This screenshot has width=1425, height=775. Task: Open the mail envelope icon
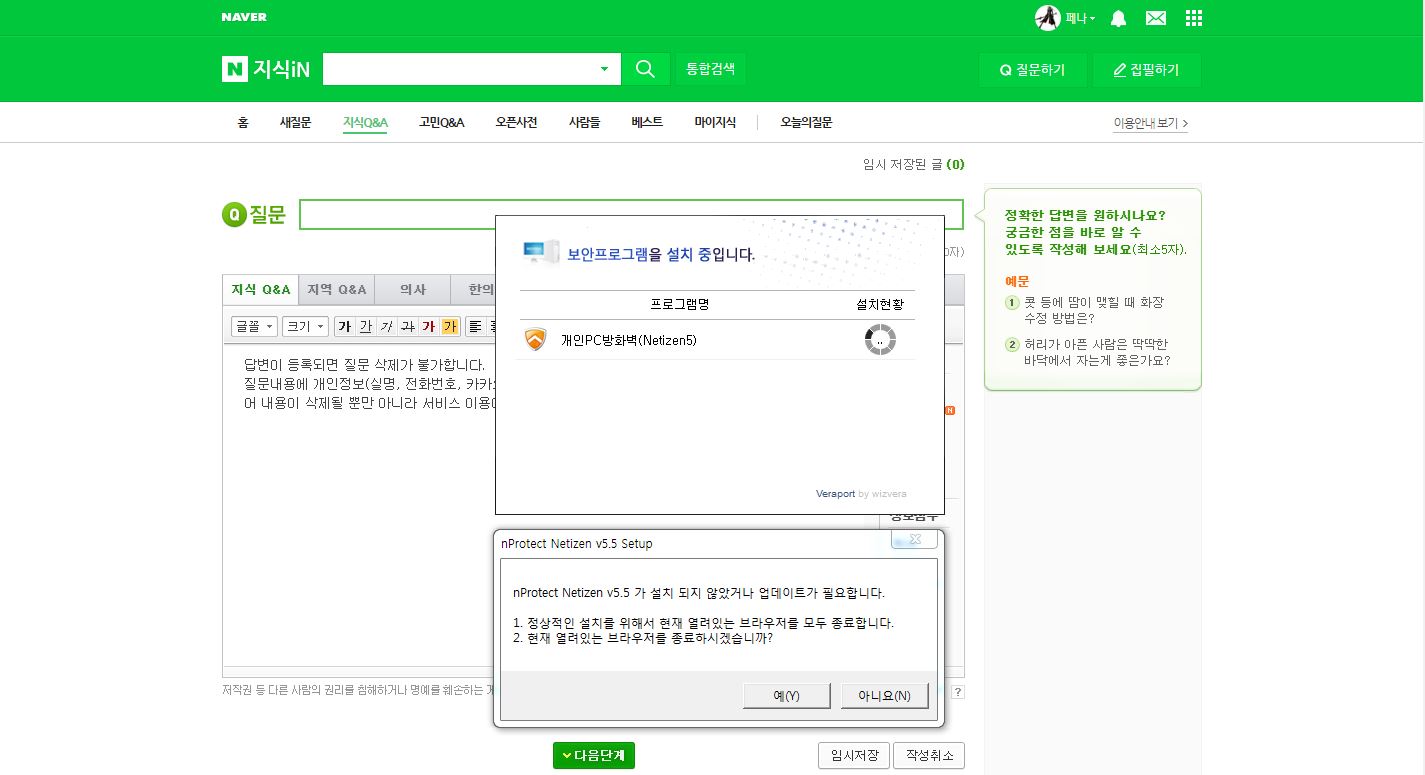click(x=1156, y=18)
